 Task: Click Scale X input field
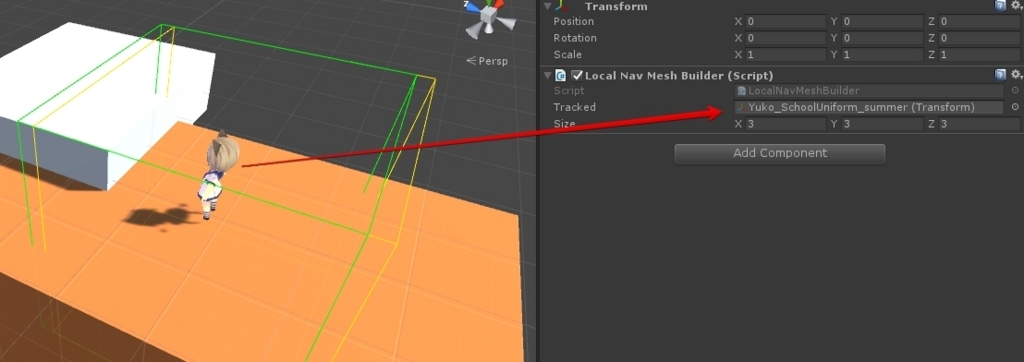(786, 55)
